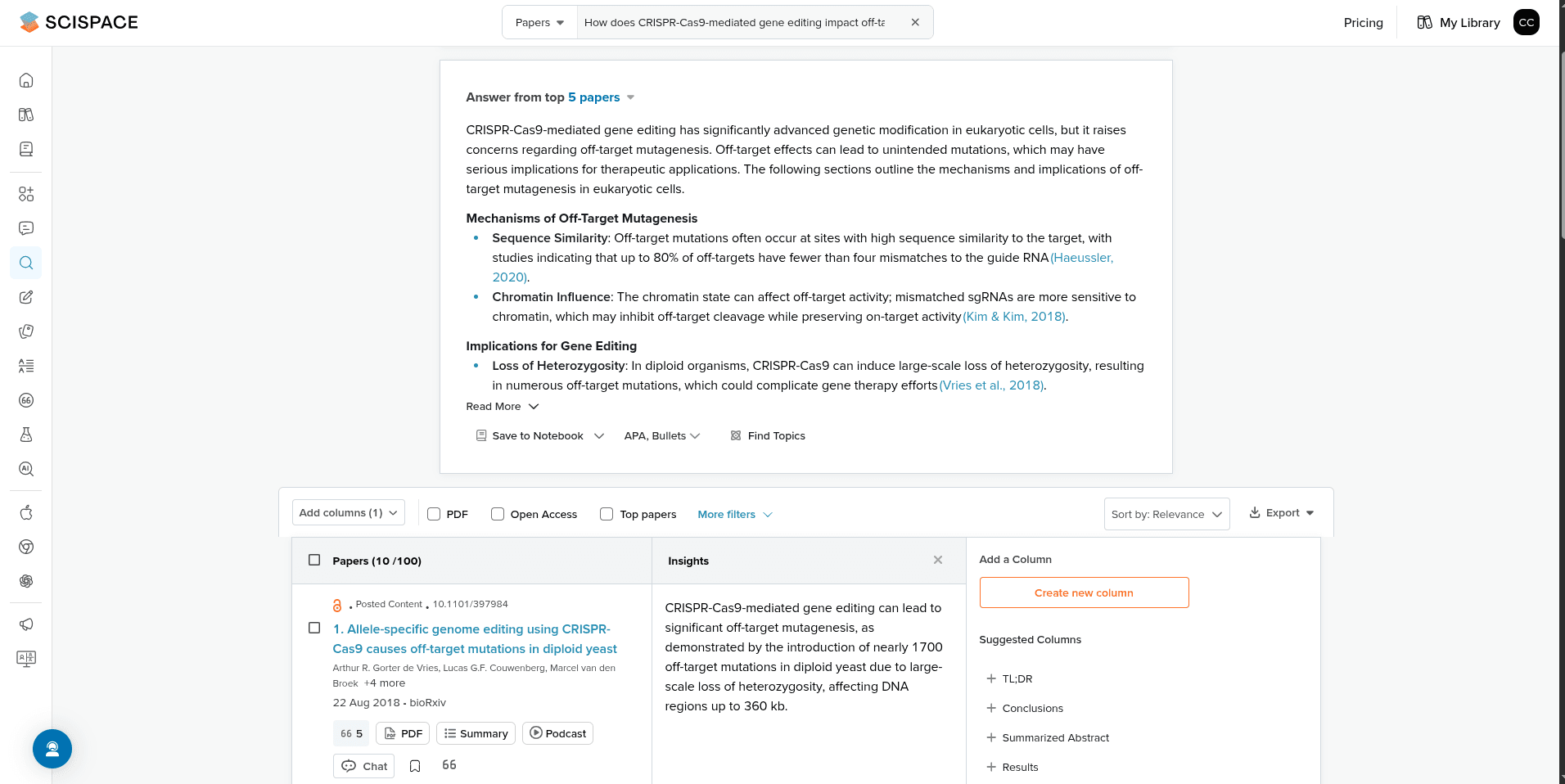Click the cite quote icon next to bookmark
The width and height of the screenshot is (1565, 784).
pyautogui.click(x=449, y=765)
